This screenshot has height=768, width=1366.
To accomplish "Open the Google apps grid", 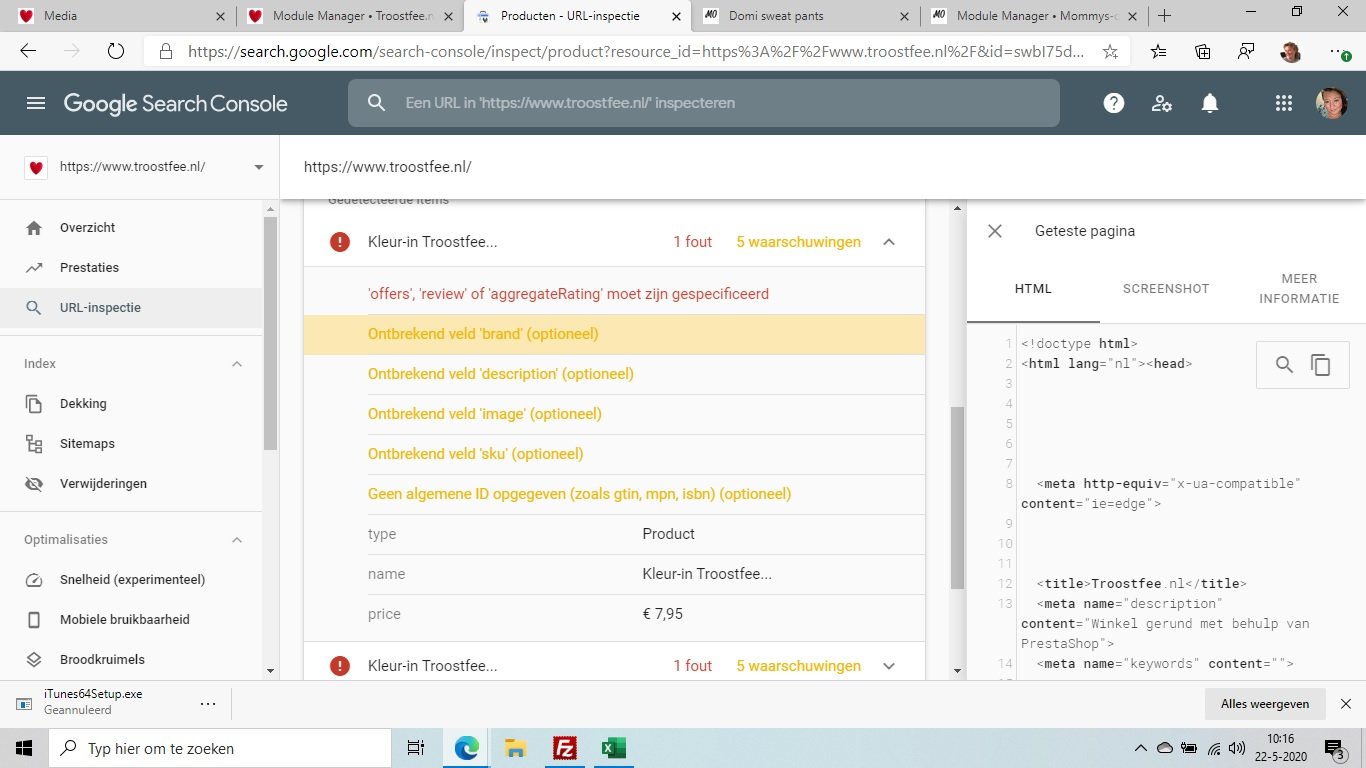I will 1284,103.
